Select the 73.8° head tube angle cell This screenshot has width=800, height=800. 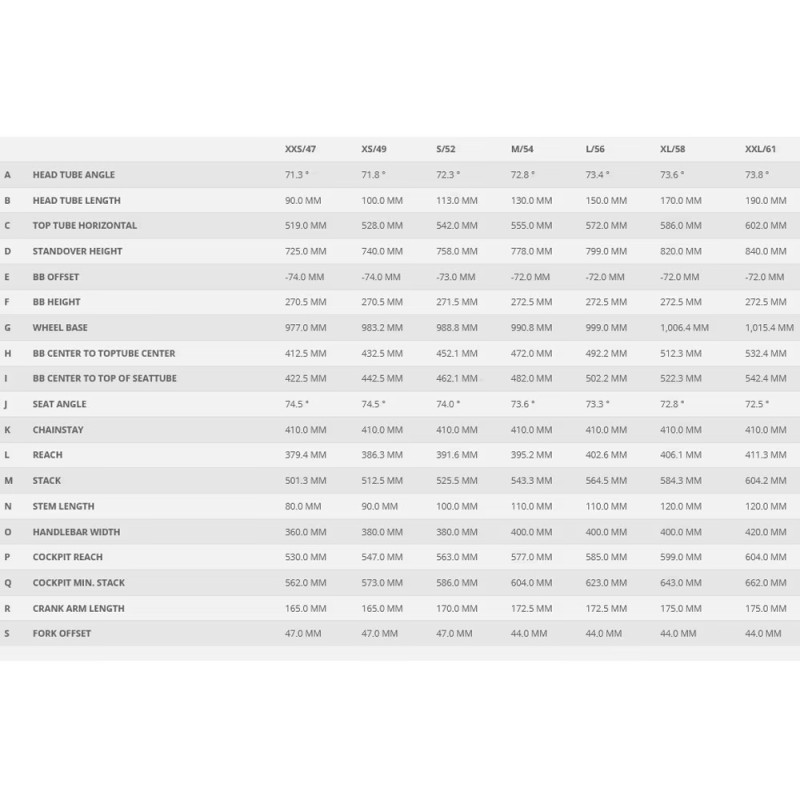[x=757, y=175]
